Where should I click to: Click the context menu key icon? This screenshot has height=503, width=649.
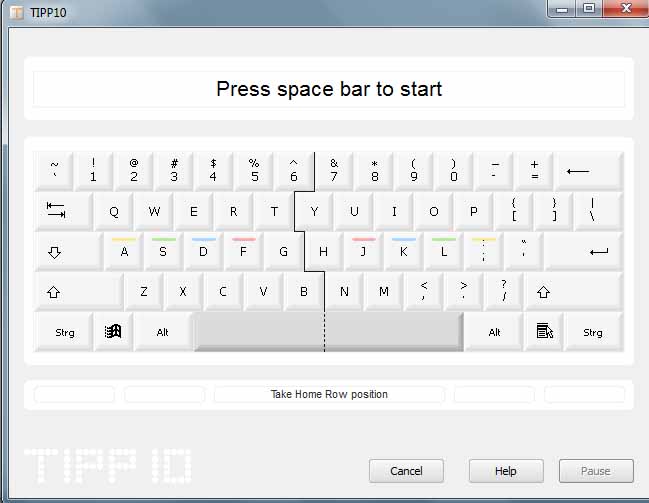544,332
